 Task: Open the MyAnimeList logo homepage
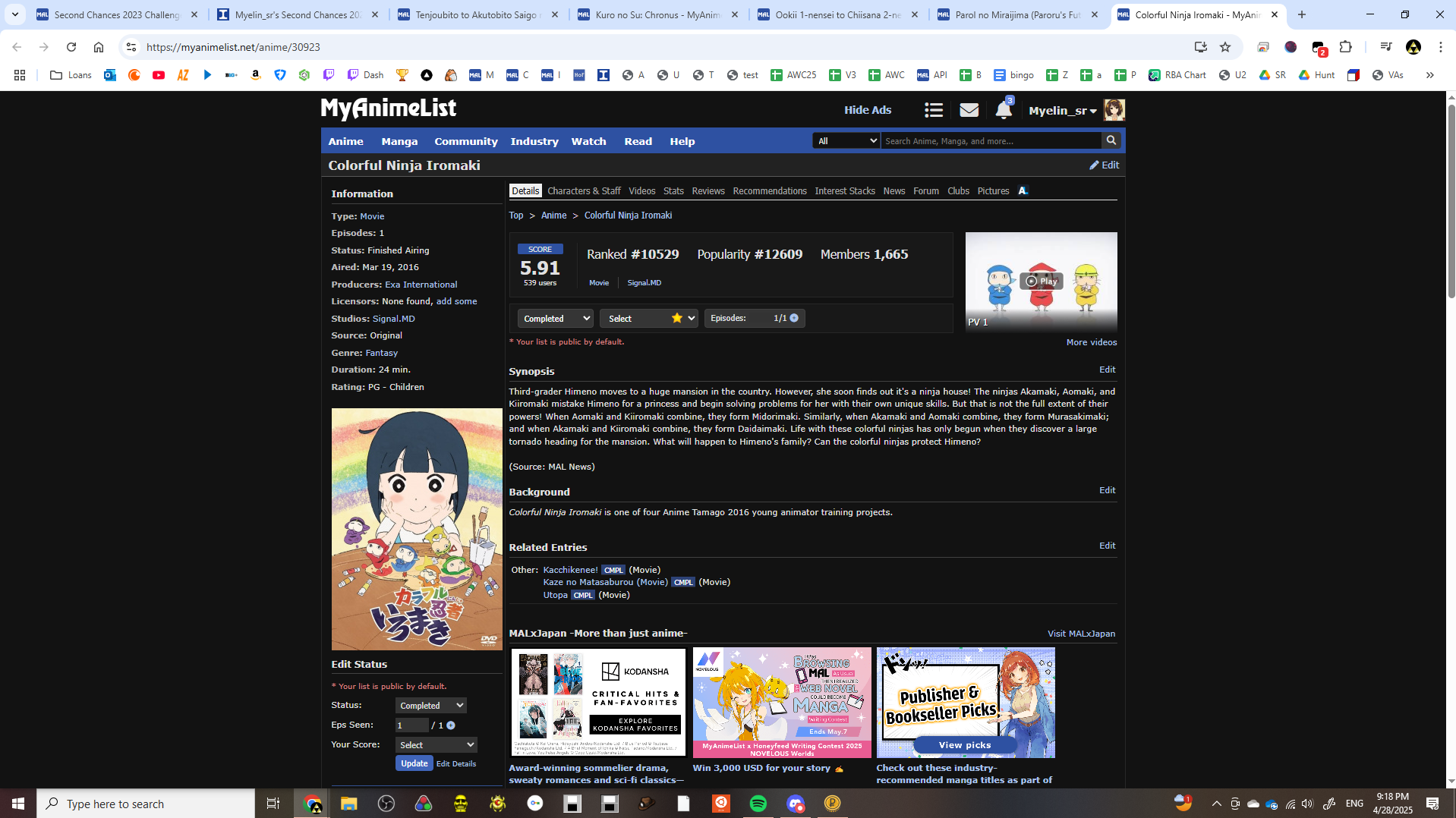[388, 109]
